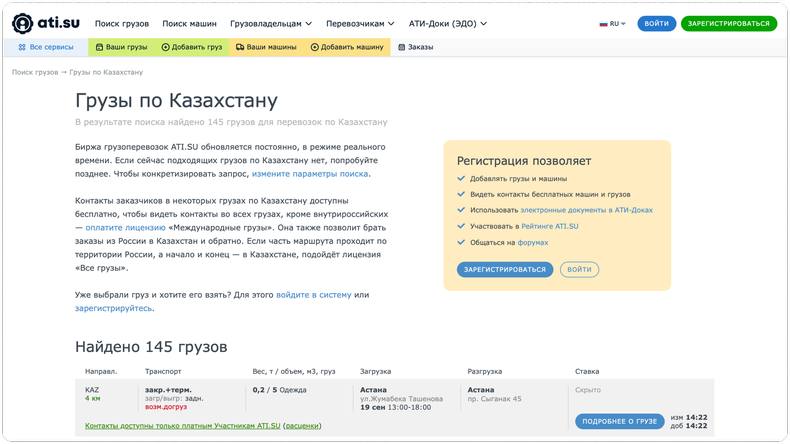Click the plus icon beside Добавить машину

(x=314, y=47)
